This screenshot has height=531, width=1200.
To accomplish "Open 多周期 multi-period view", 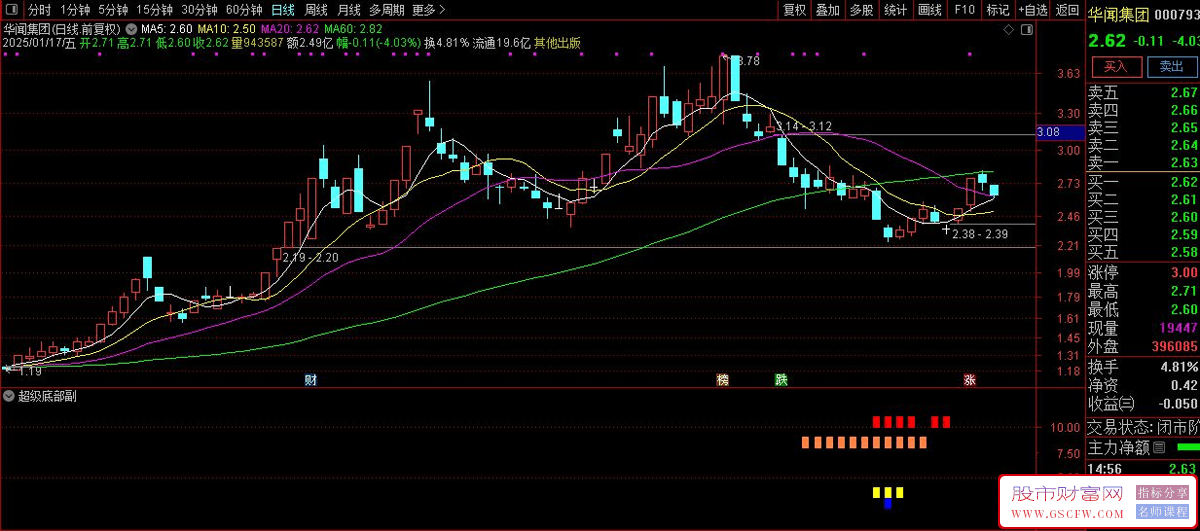I will click(387, 10).
